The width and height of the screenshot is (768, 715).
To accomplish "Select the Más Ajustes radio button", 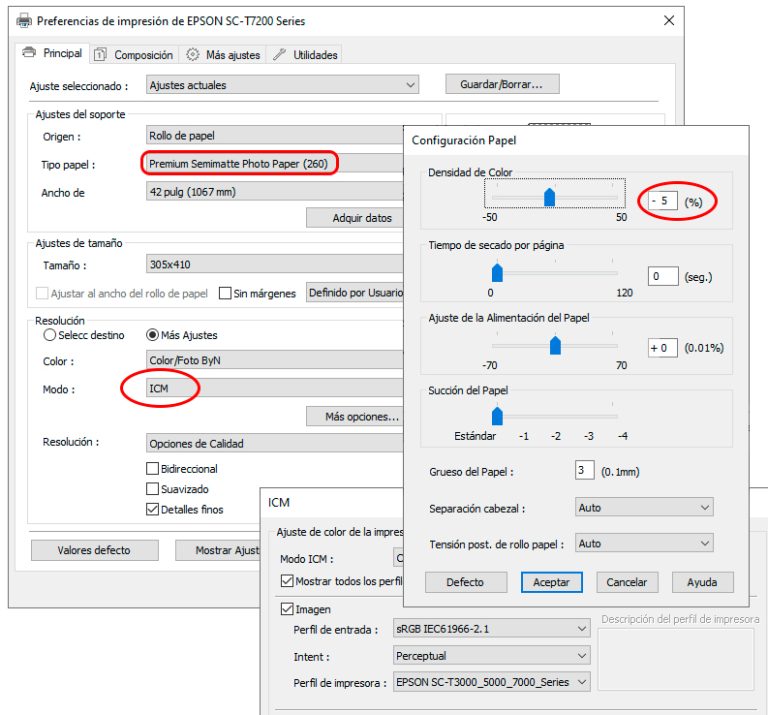I will pyautogui.click(x=152, y=335).
